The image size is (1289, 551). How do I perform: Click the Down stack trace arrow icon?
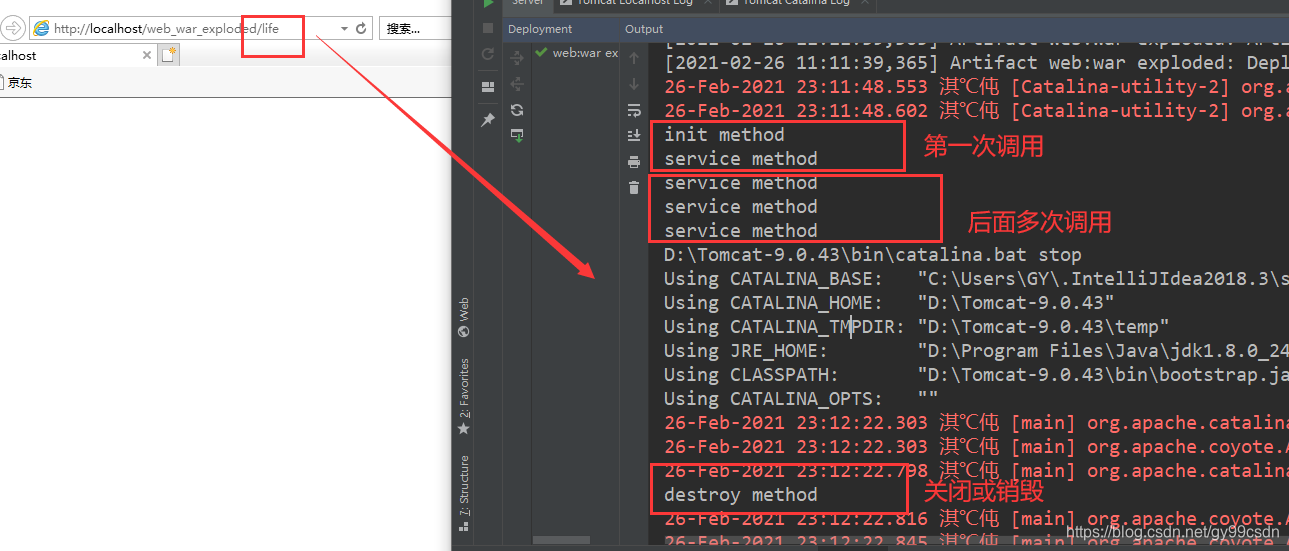(x=633, y=84)
